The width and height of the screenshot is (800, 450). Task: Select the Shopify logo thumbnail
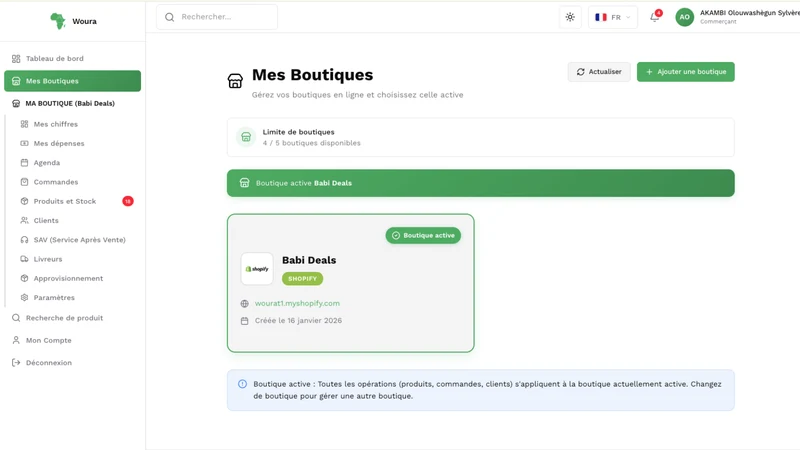tap(257, 268)
